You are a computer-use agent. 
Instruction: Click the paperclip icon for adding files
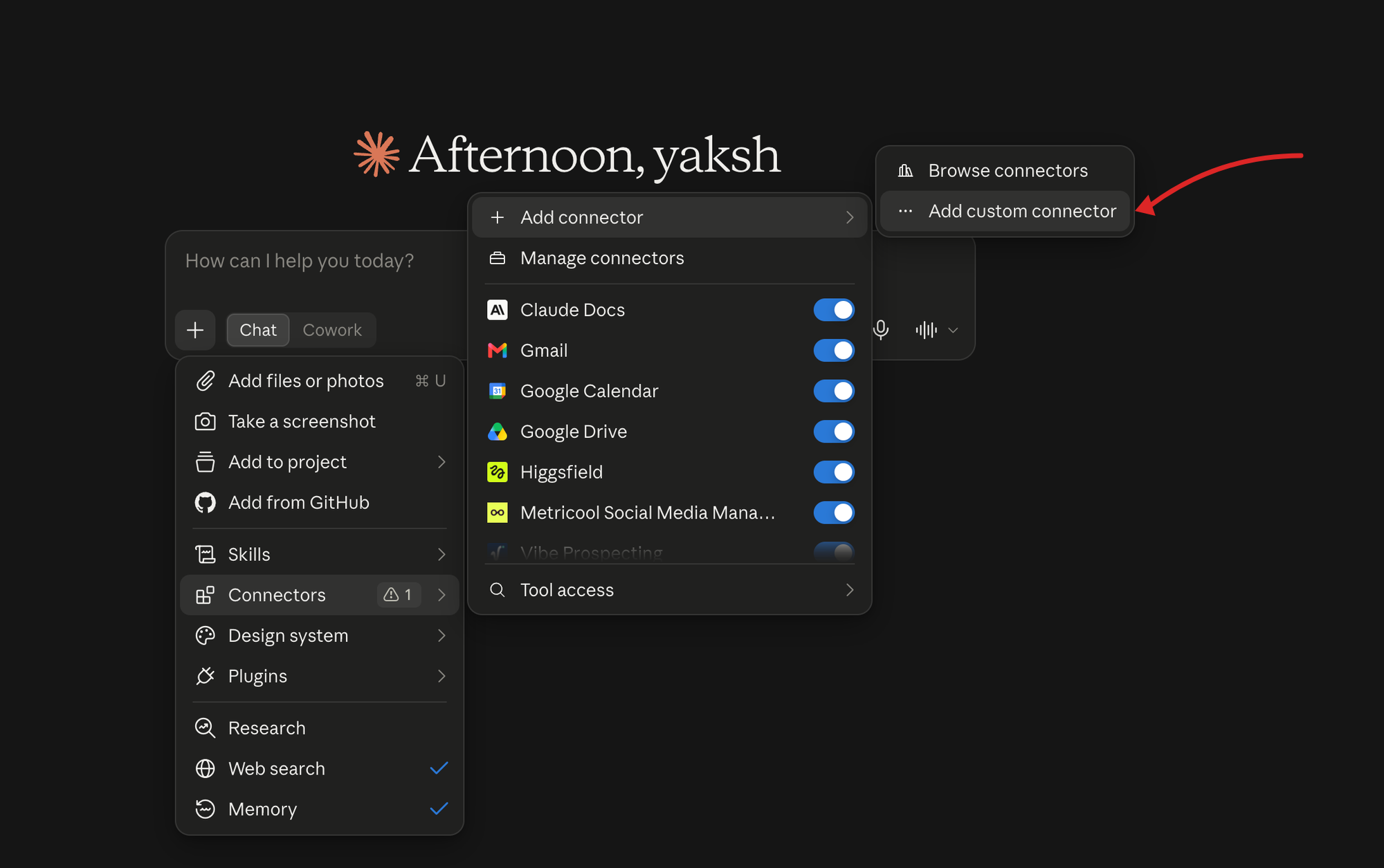point(206,381)
